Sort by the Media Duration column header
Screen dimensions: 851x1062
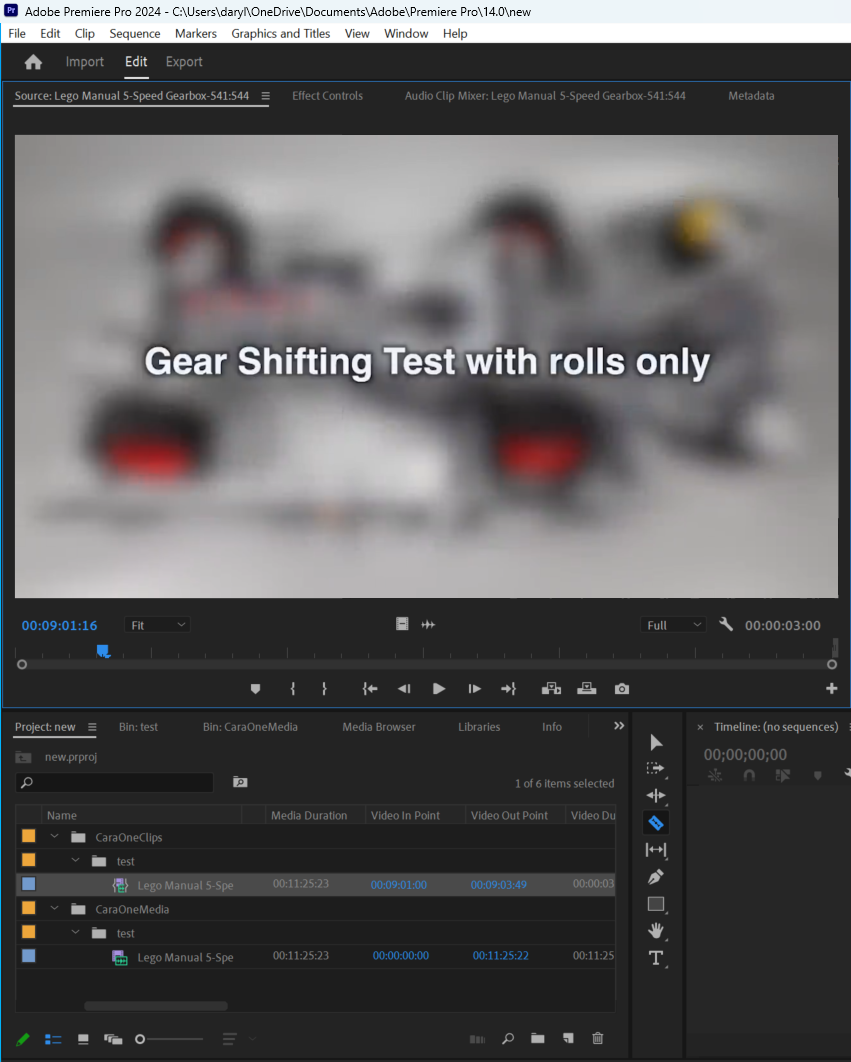point(309,815)
